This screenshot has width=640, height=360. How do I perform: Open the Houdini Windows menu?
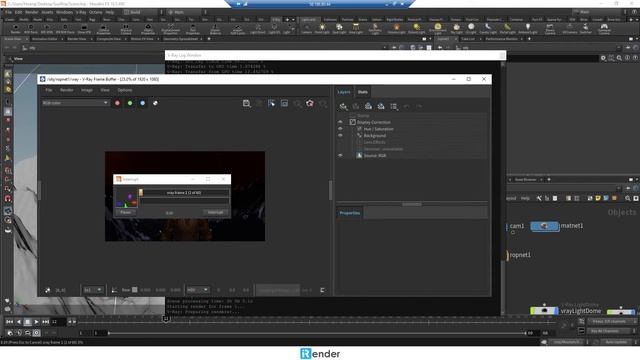(64, 12)
